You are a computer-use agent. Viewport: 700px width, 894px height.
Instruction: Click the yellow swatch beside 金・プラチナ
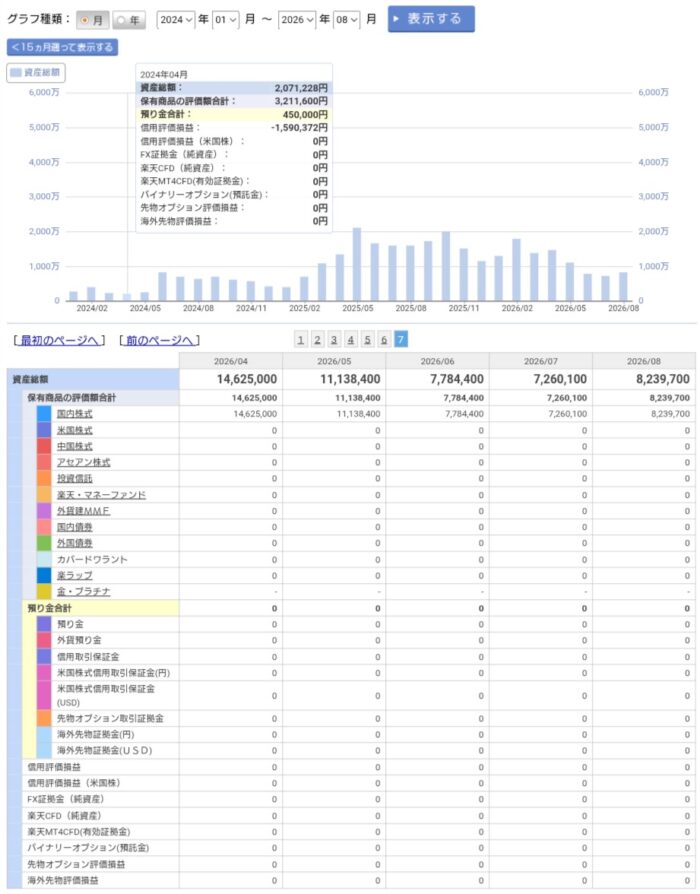click(x=44, y=592)
